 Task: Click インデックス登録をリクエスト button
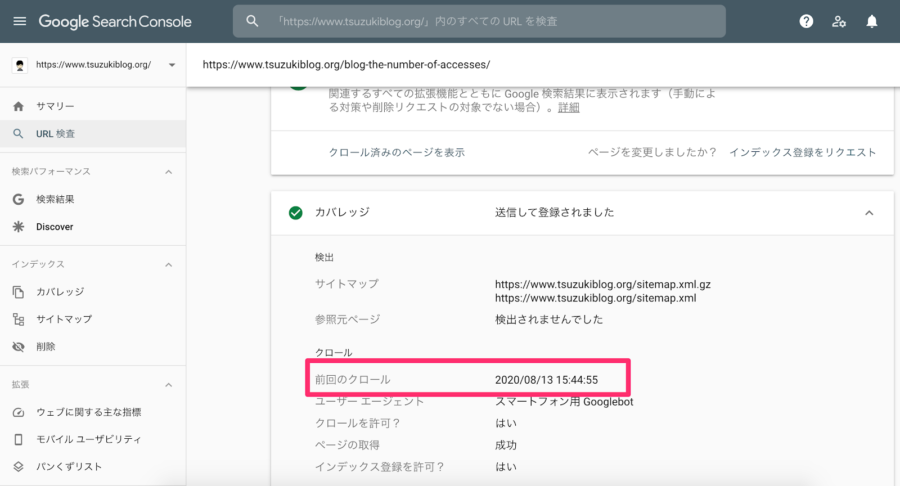click(x=802, y=153)
